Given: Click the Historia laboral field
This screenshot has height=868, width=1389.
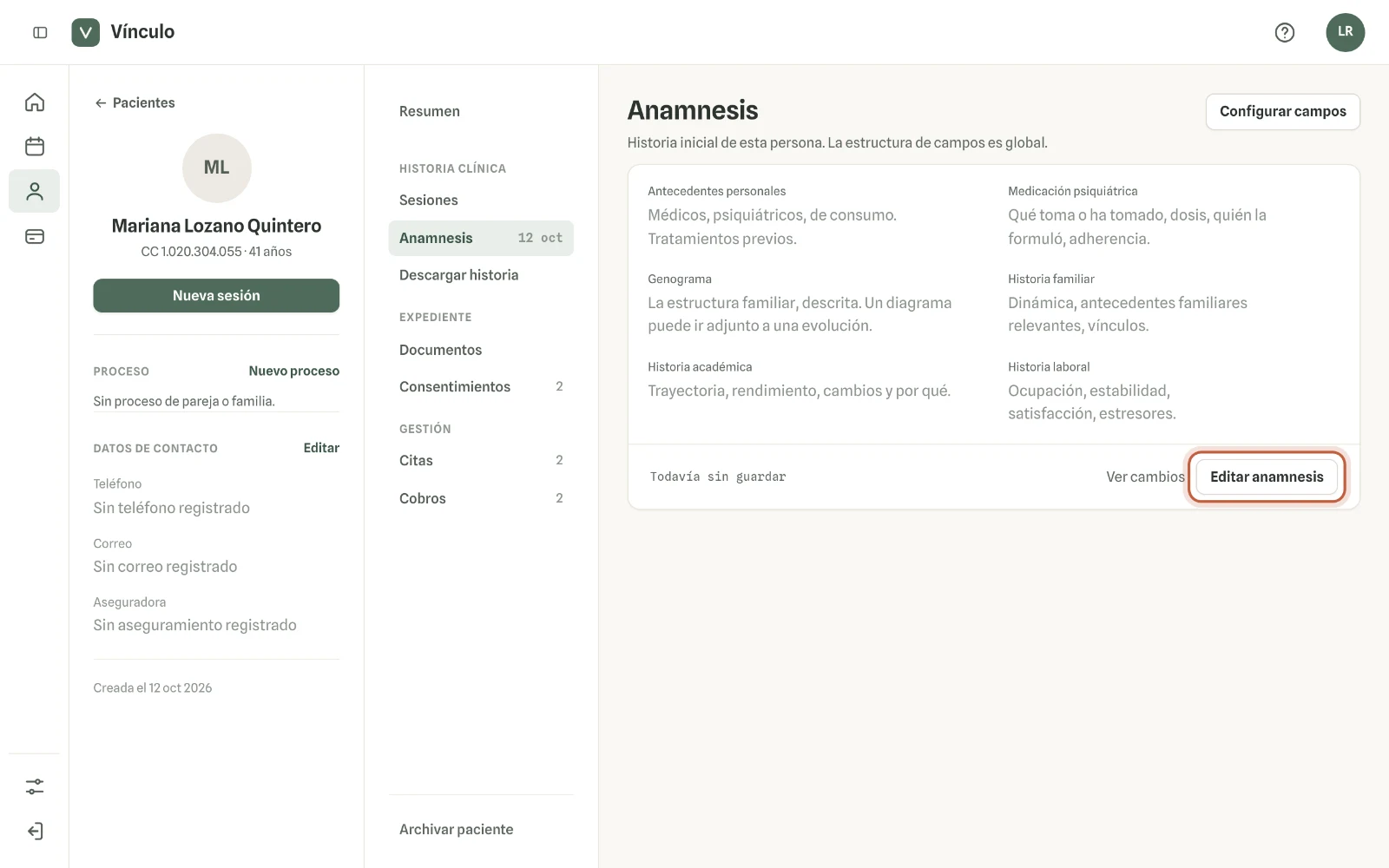Looking at the screenshot, I should 1174,391.
